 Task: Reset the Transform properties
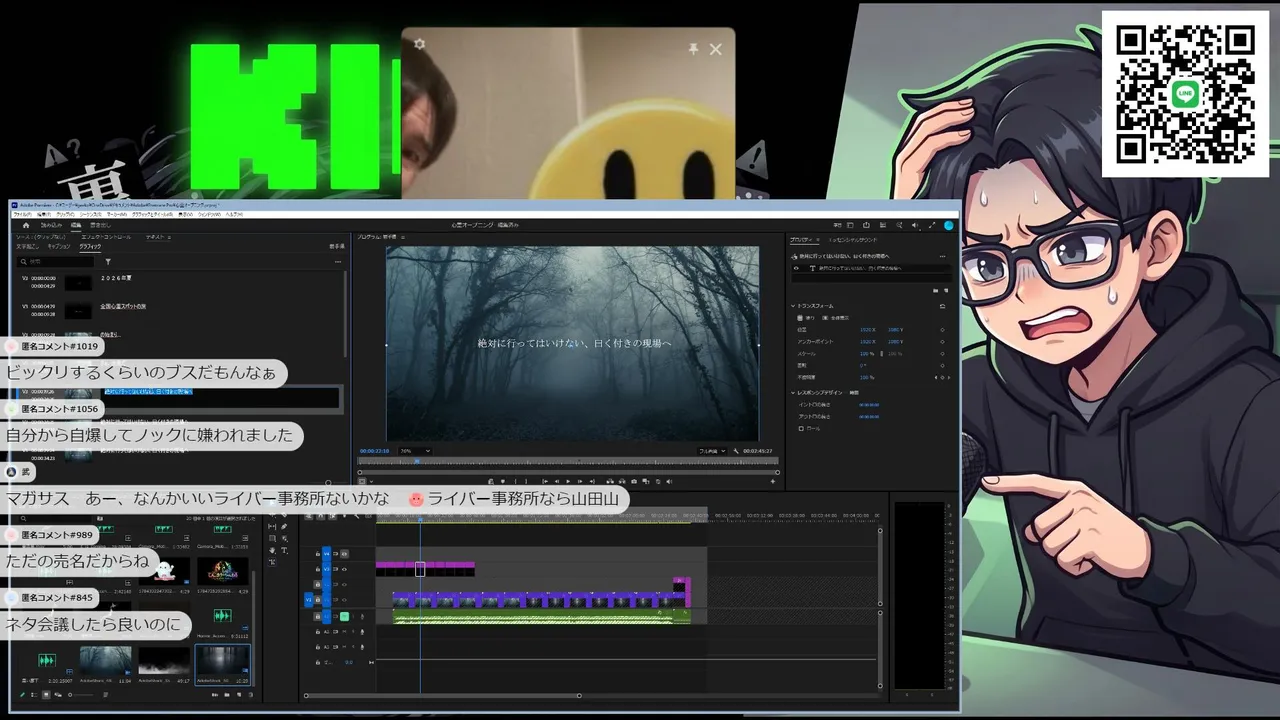click(x=942, y=306)
